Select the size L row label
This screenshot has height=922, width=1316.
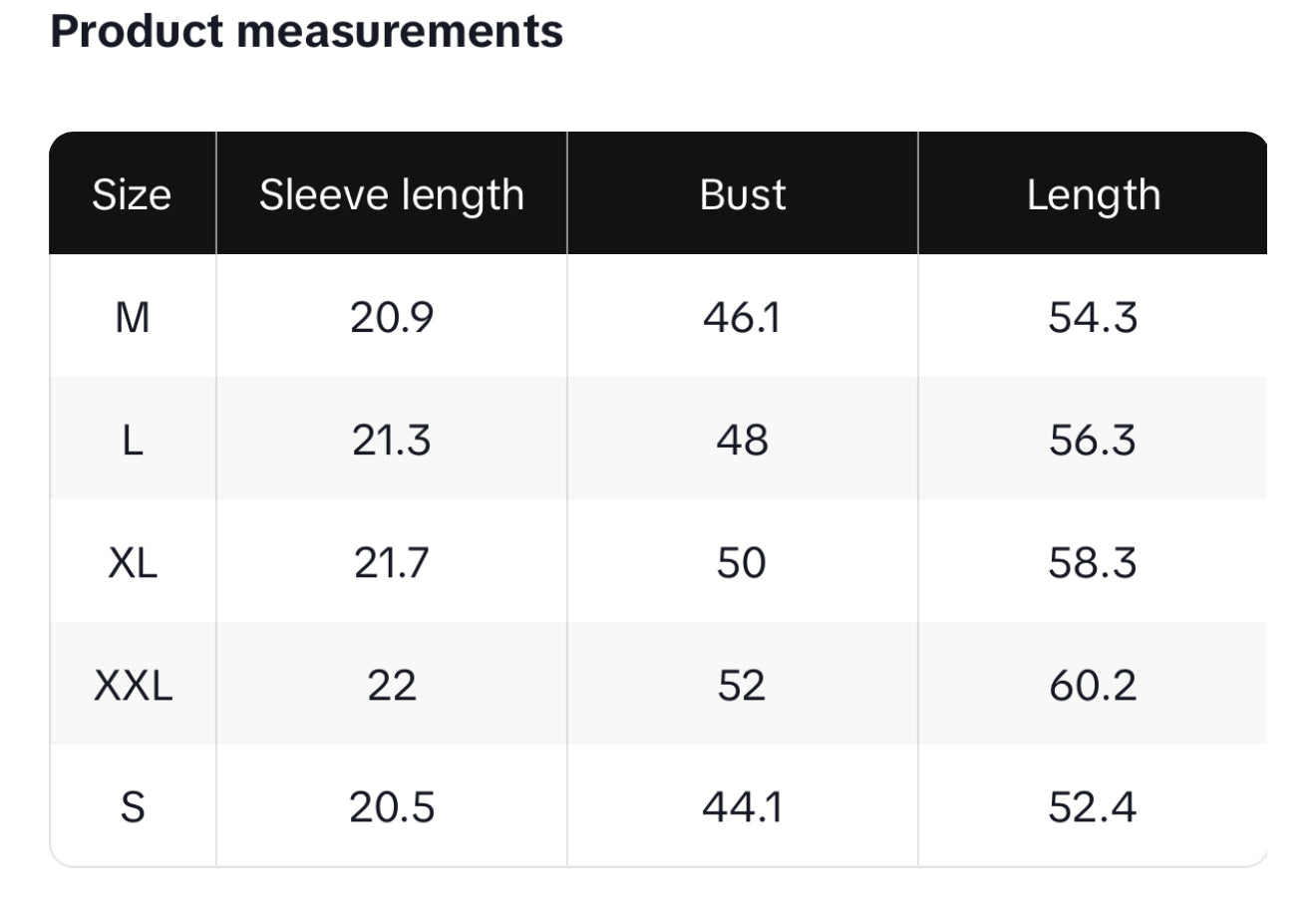133,441
